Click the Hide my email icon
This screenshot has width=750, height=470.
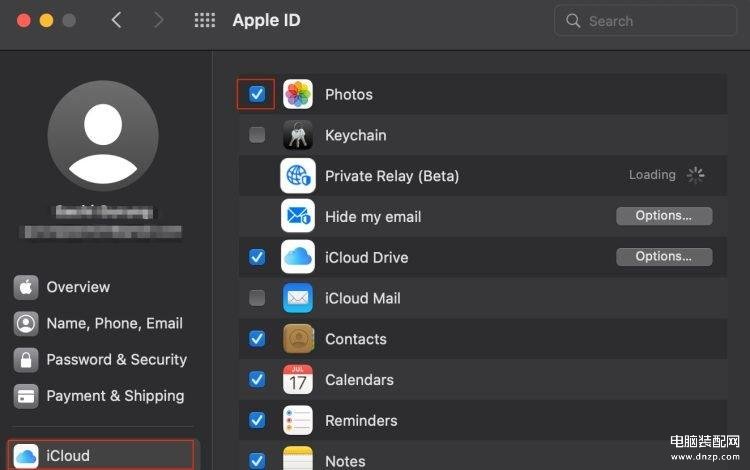point(298,217)
